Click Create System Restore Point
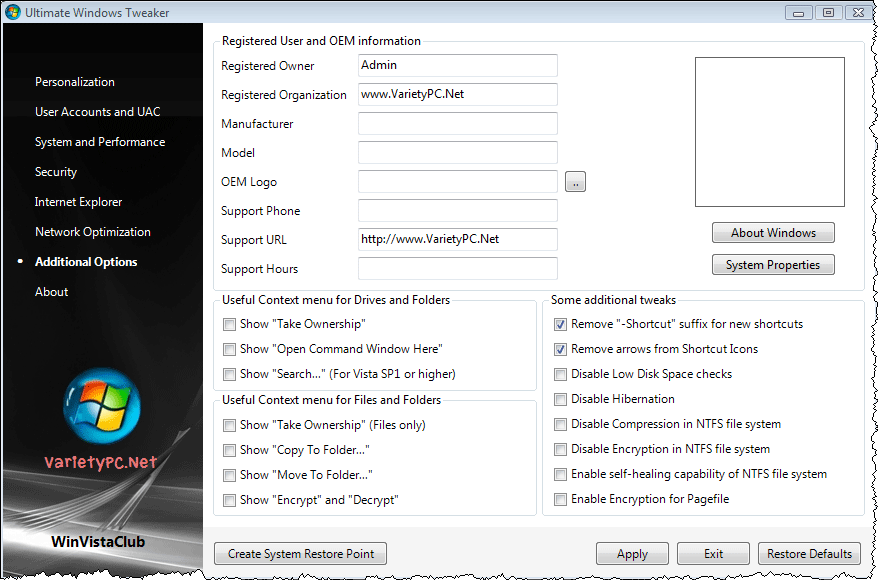The height and width of the screenshot is (580, 878). tap(301, 554)
